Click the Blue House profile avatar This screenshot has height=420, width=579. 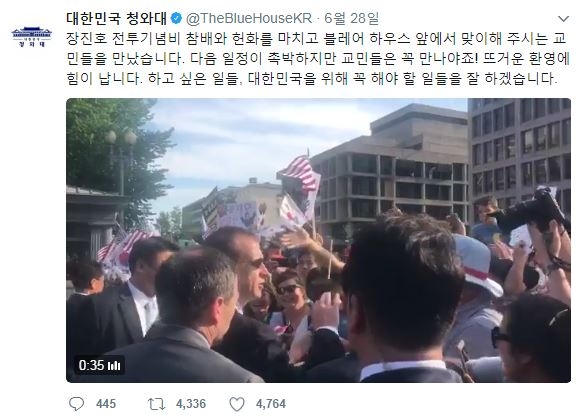(31, 36)
